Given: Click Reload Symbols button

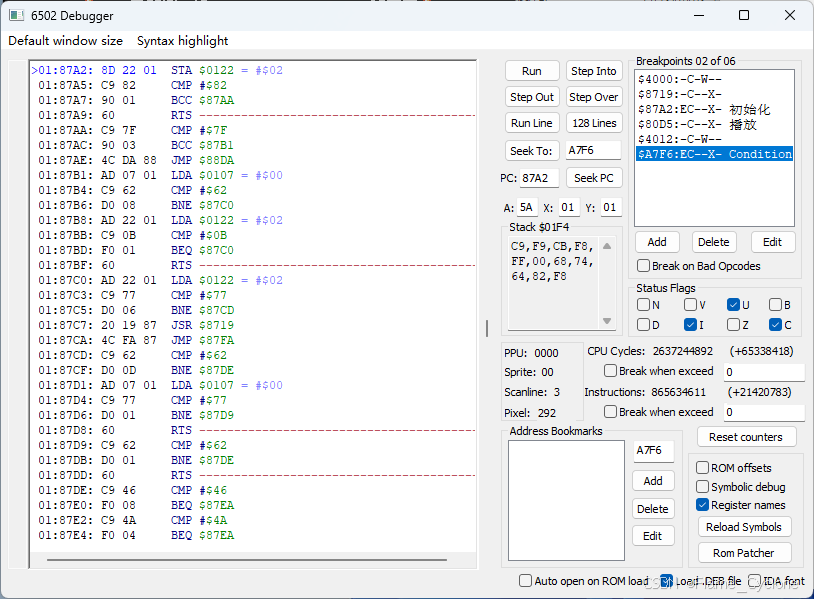Looking at the screenshot, I should click(743, 527).
